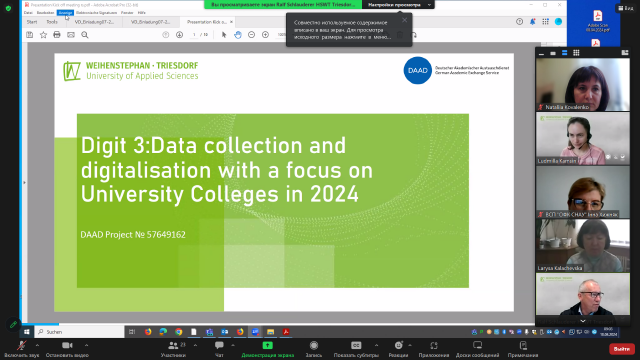
Task: Open the Настройки просмотра dropdown
Action: [x=398, y=4]
